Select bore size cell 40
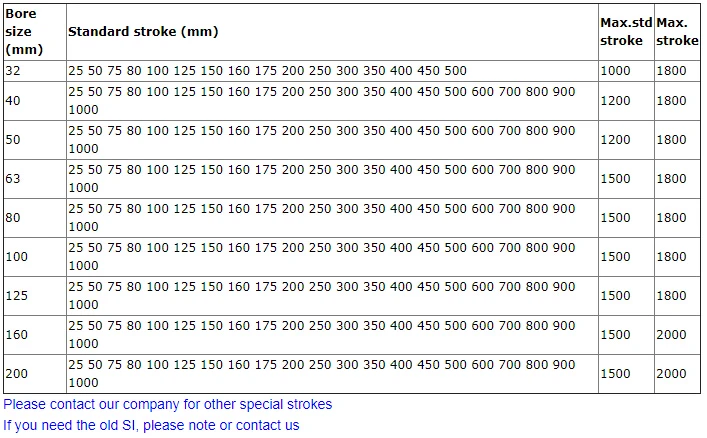Image resolution: width=707 pixels, height=438 pixels. (x=35, y=101)
